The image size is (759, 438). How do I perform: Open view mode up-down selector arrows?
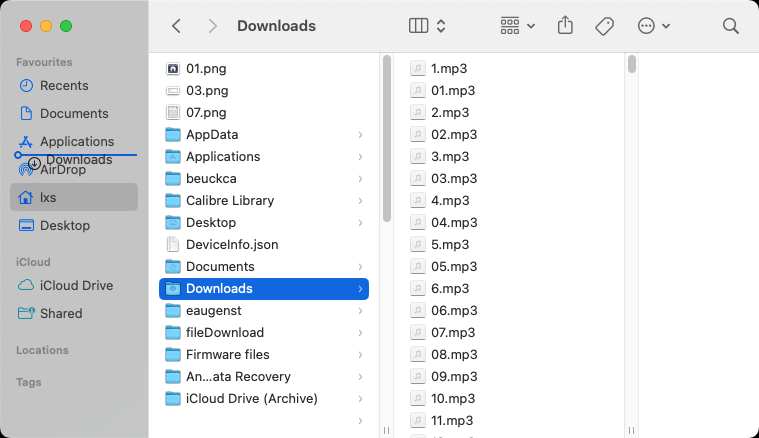pyautogui.click(x=440, y=26)
